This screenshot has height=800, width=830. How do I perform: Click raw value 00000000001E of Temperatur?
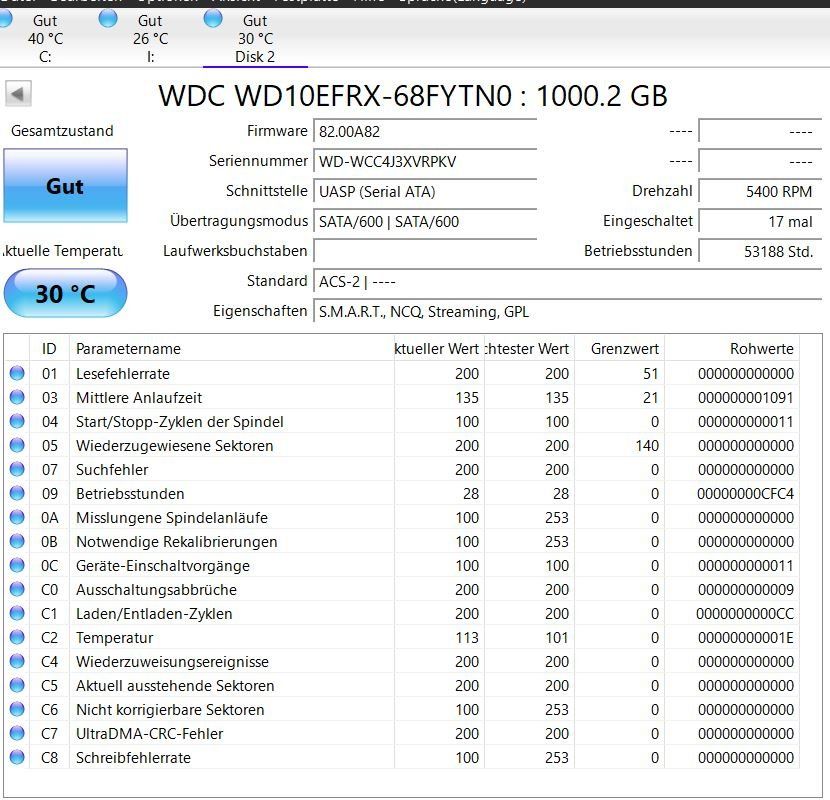(x=745, y=637)
